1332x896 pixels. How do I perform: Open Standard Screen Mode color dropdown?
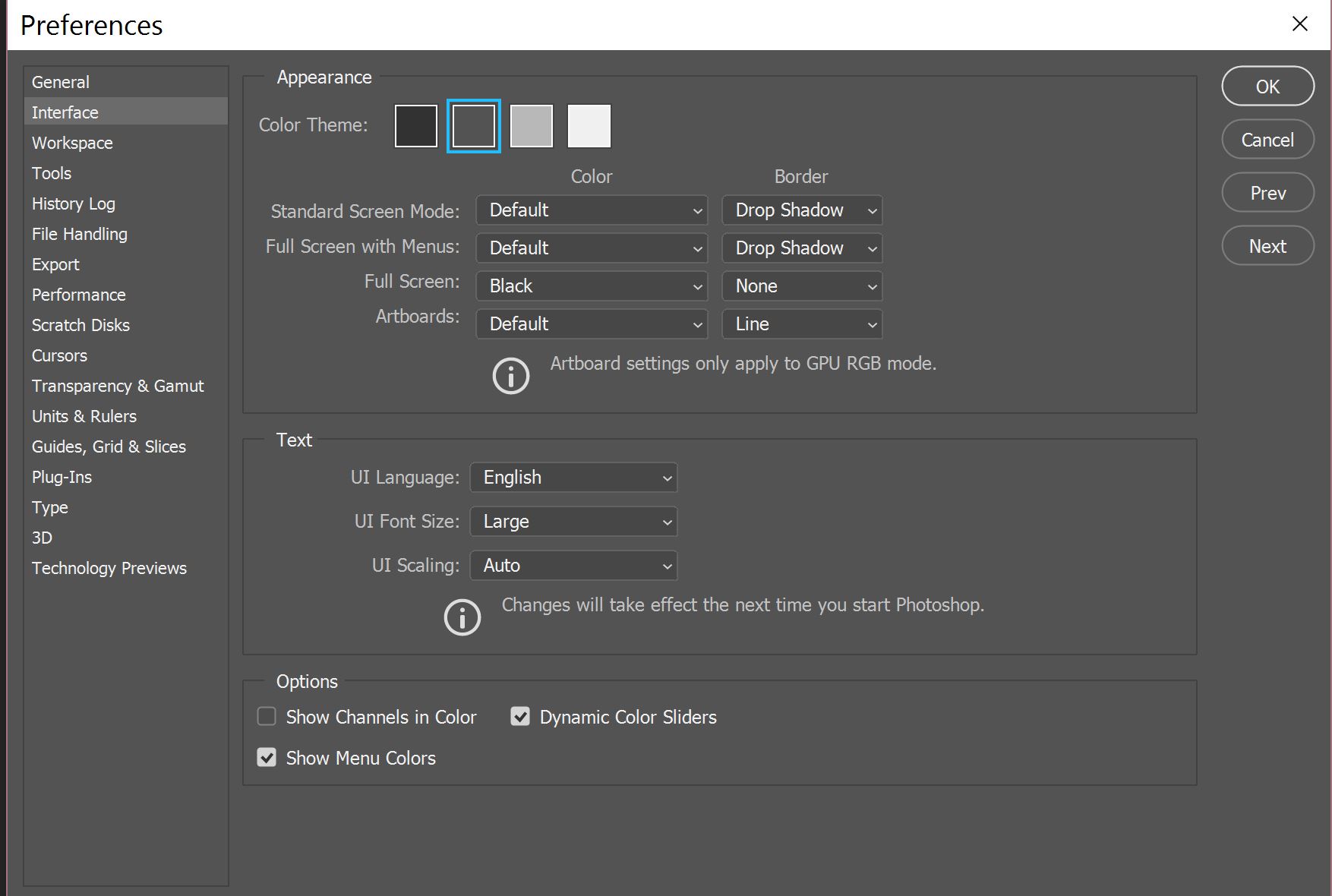pyautogui.click(x=592, y=210)
